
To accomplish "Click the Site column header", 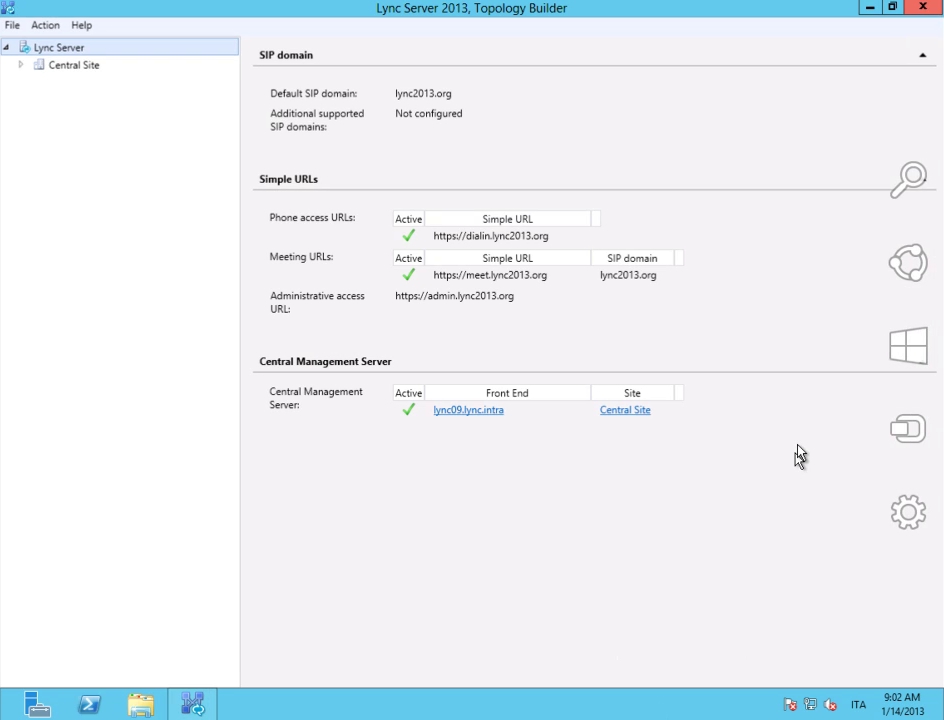I will [632, 393].
